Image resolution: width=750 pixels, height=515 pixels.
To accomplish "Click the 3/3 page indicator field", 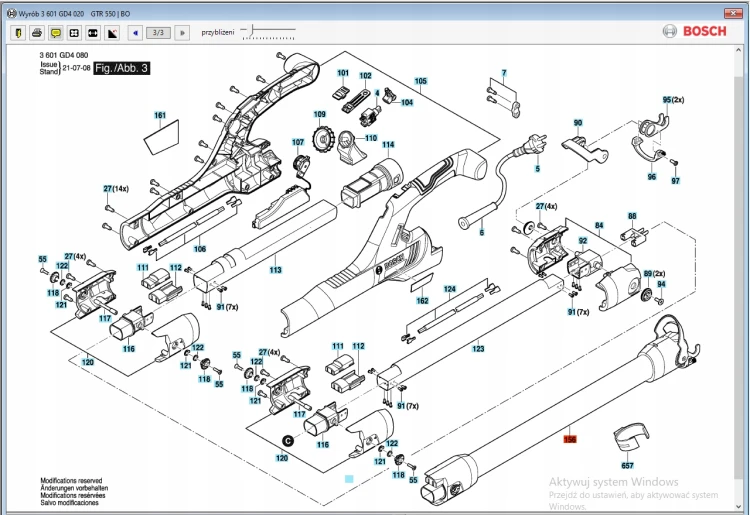I will (158, 33).
